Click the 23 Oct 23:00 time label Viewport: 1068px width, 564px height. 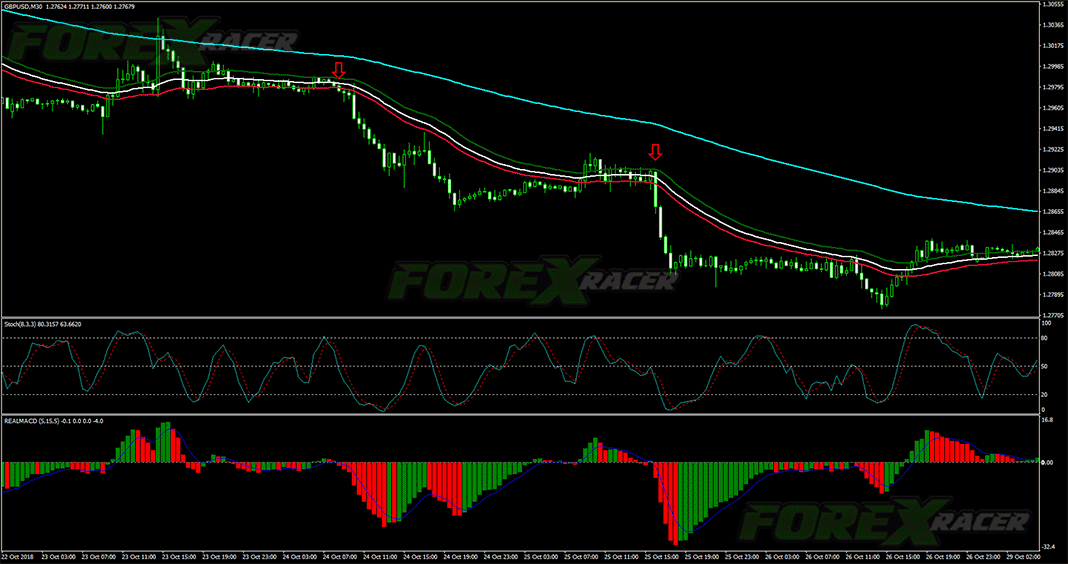tap(262, 556)
